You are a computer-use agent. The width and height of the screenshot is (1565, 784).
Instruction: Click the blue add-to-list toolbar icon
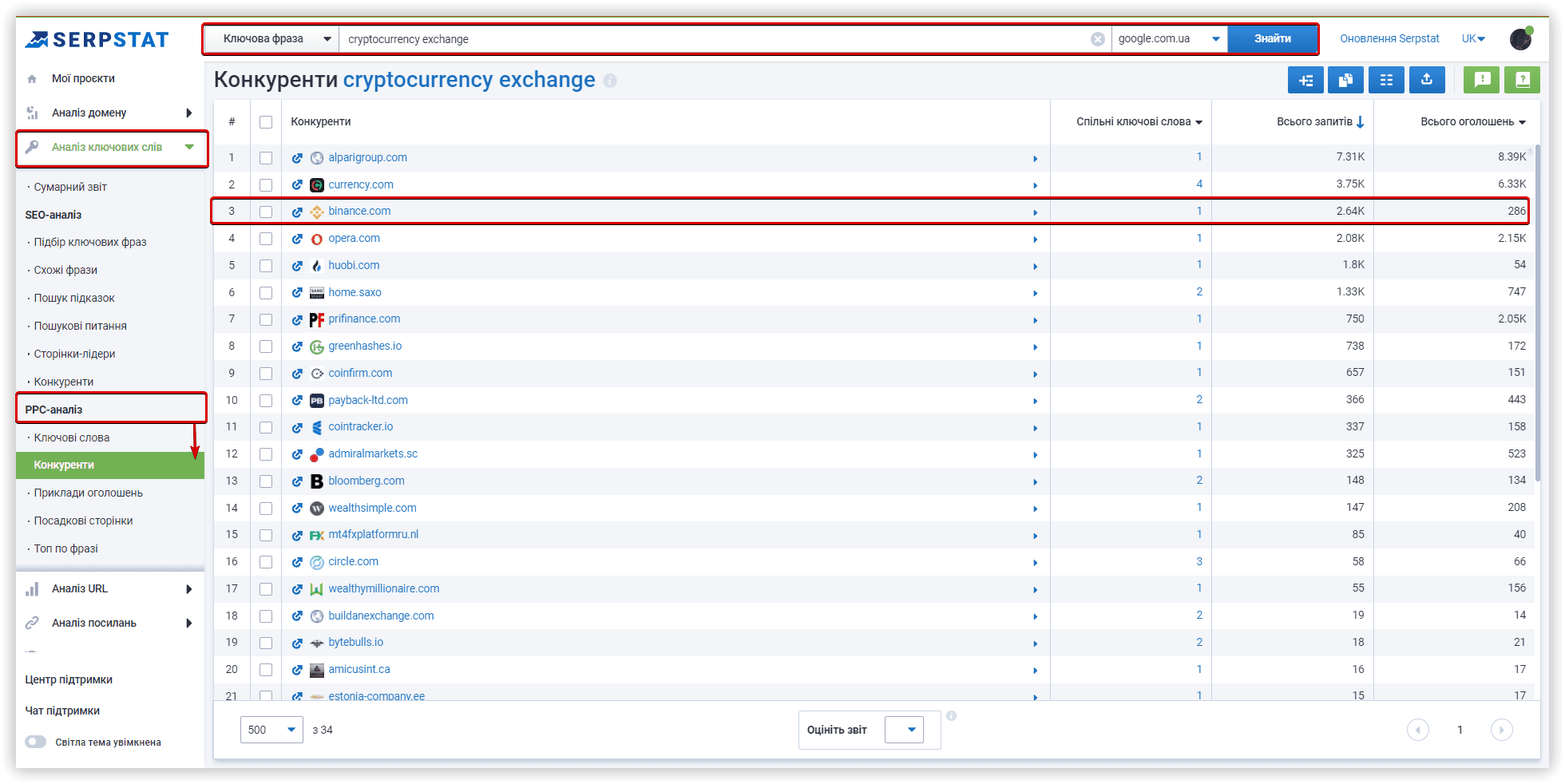(x=1305, y=80)
